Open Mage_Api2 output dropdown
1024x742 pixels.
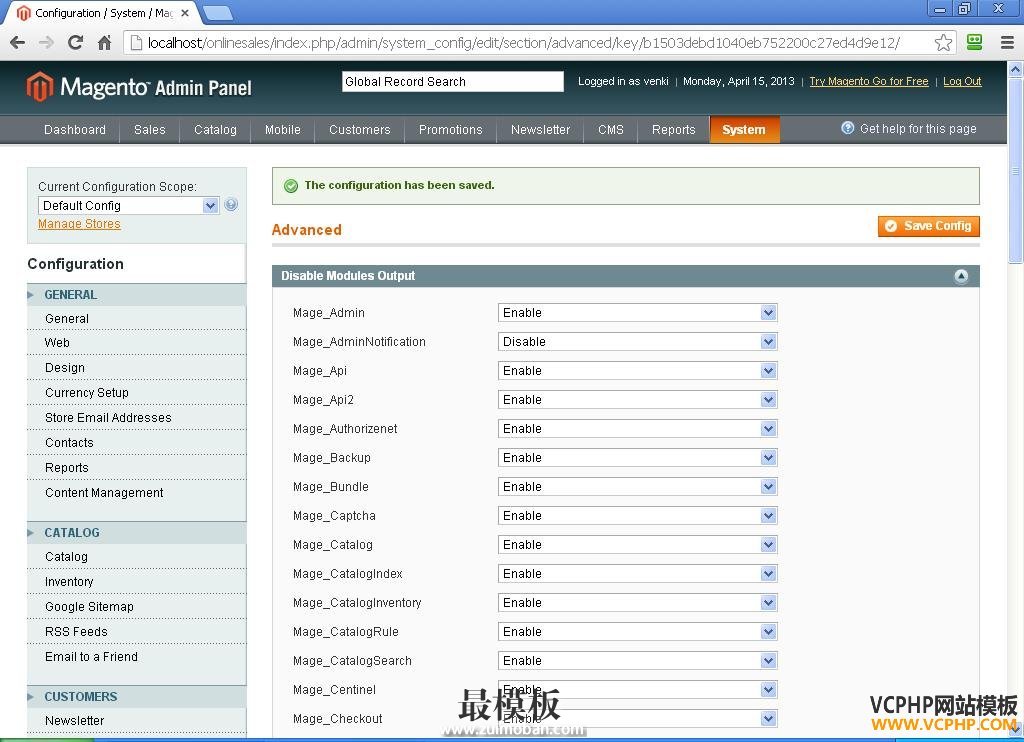pos(637,400)
